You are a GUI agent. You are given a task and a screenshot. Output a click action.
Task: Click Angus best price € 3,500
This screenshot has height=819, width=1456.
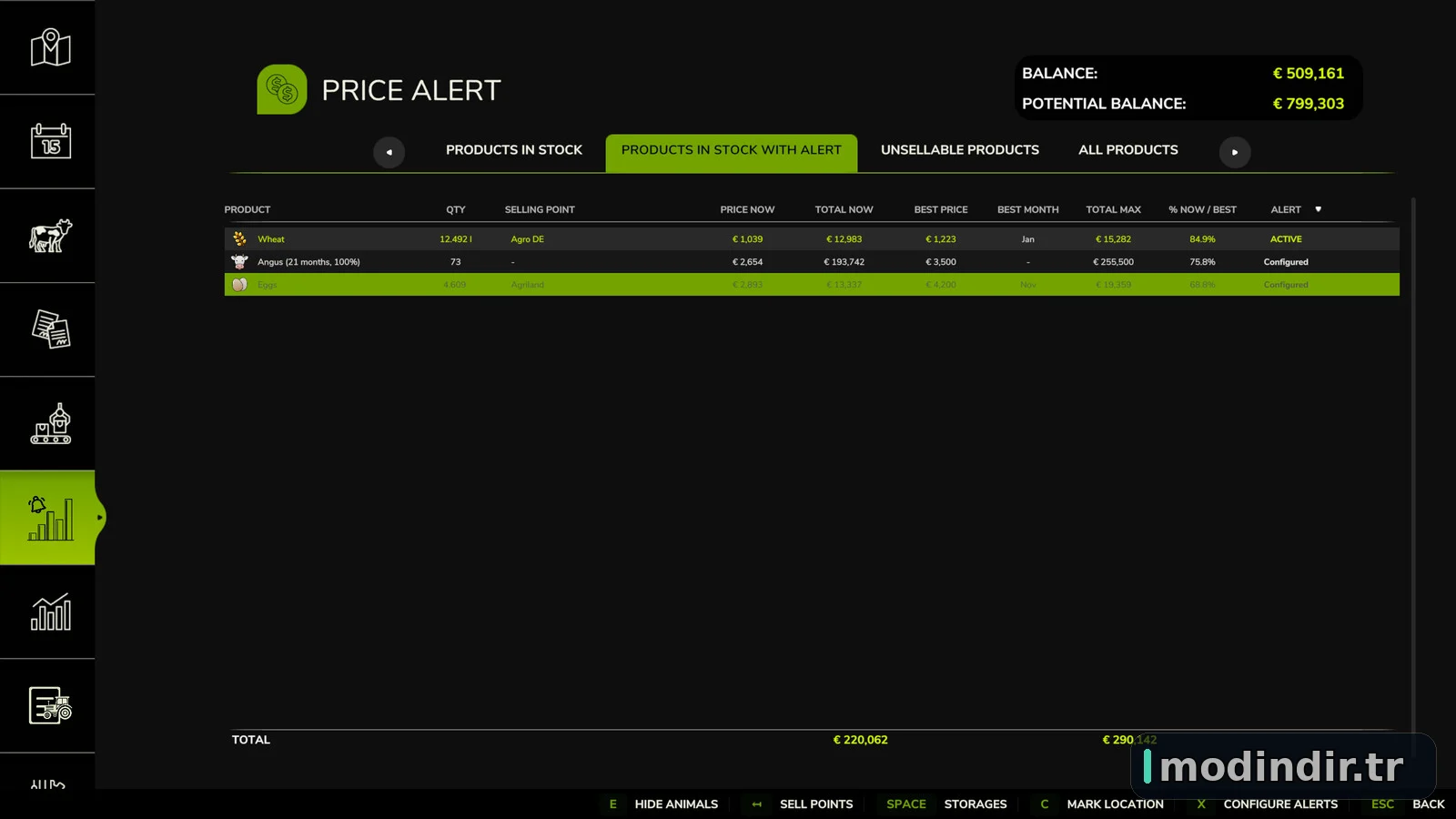click(941, 262)
